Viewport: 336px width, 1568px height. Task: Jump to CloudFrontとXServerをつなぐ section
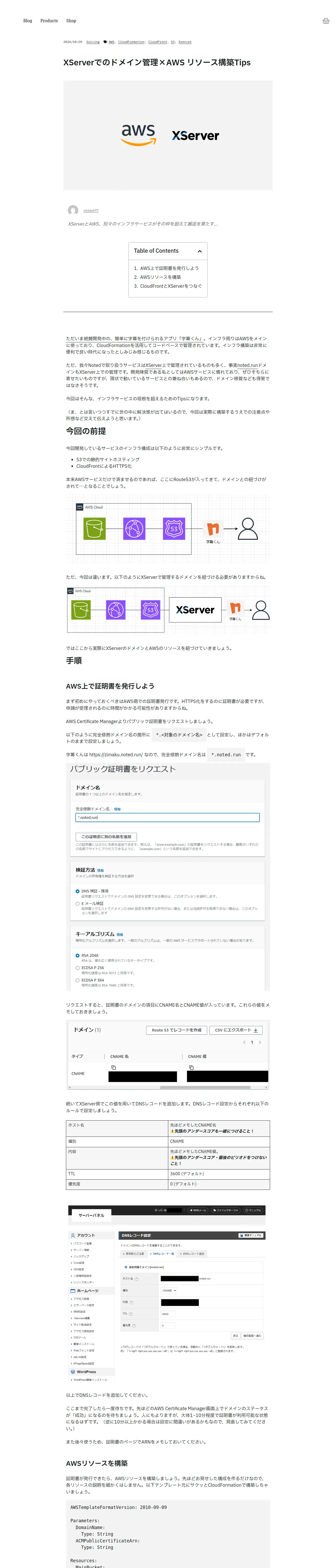point(171,286)
